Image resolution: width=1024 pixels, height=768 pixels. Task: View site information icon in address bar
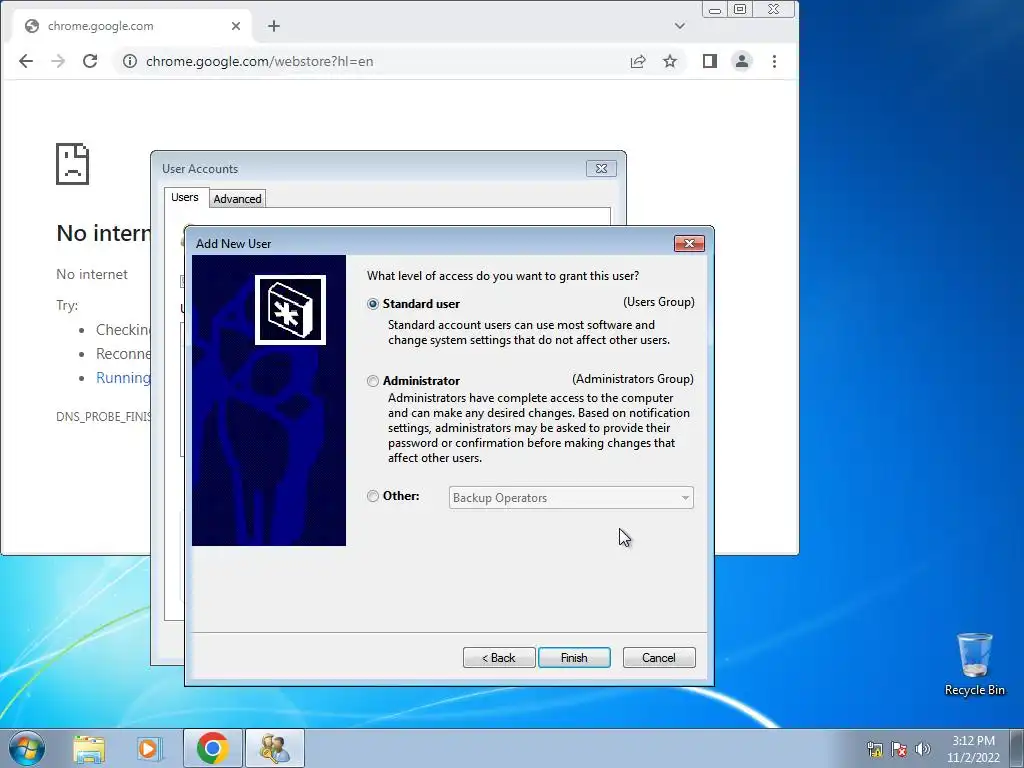click(x=130, y=61)
